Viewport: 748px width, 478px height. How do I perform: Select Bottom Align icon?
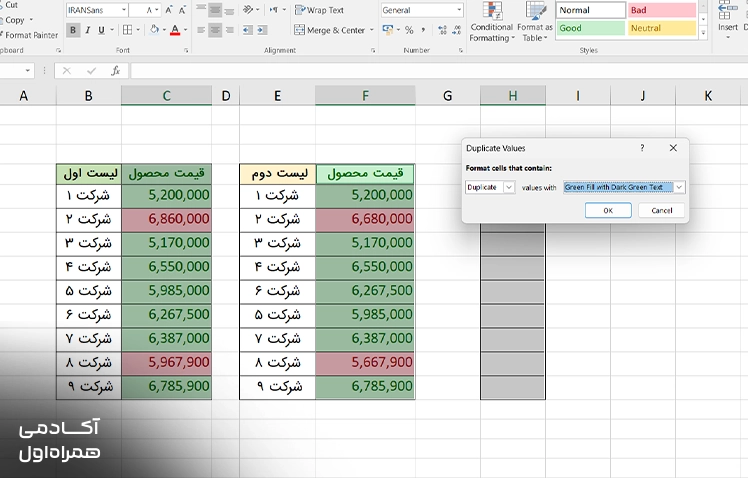229,10
